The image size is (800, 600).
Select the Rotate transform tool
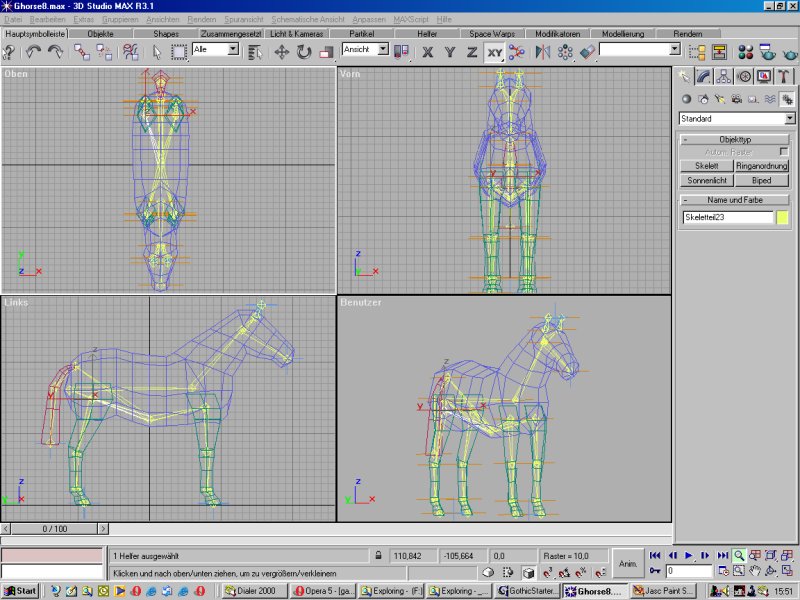tap(303, 51)
